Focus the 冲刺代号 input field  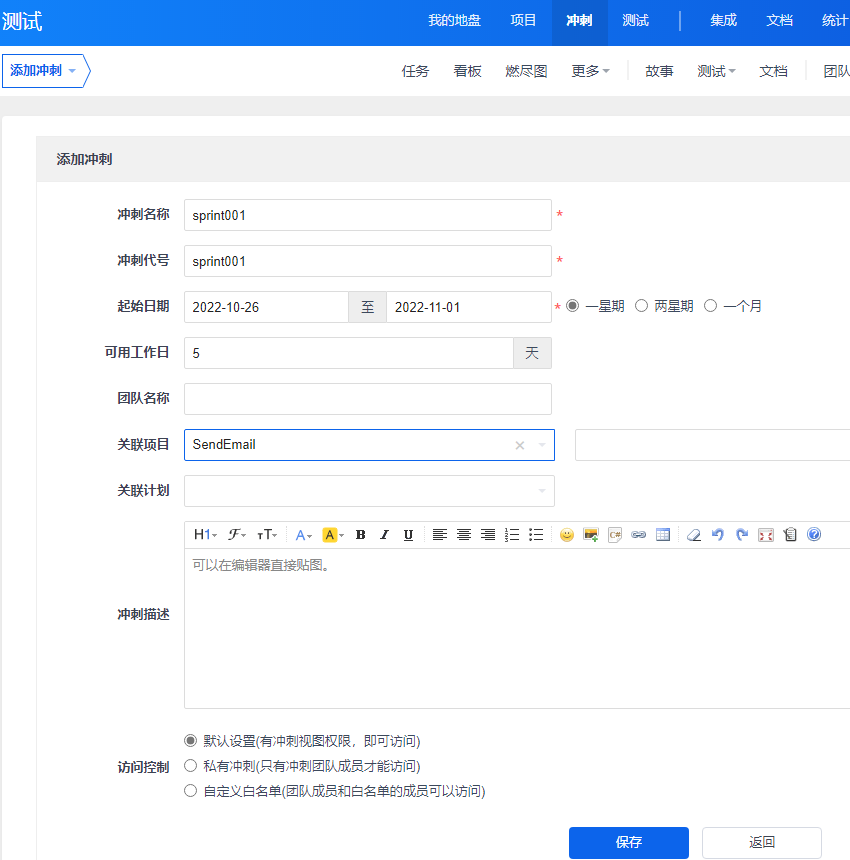[367, 261]
